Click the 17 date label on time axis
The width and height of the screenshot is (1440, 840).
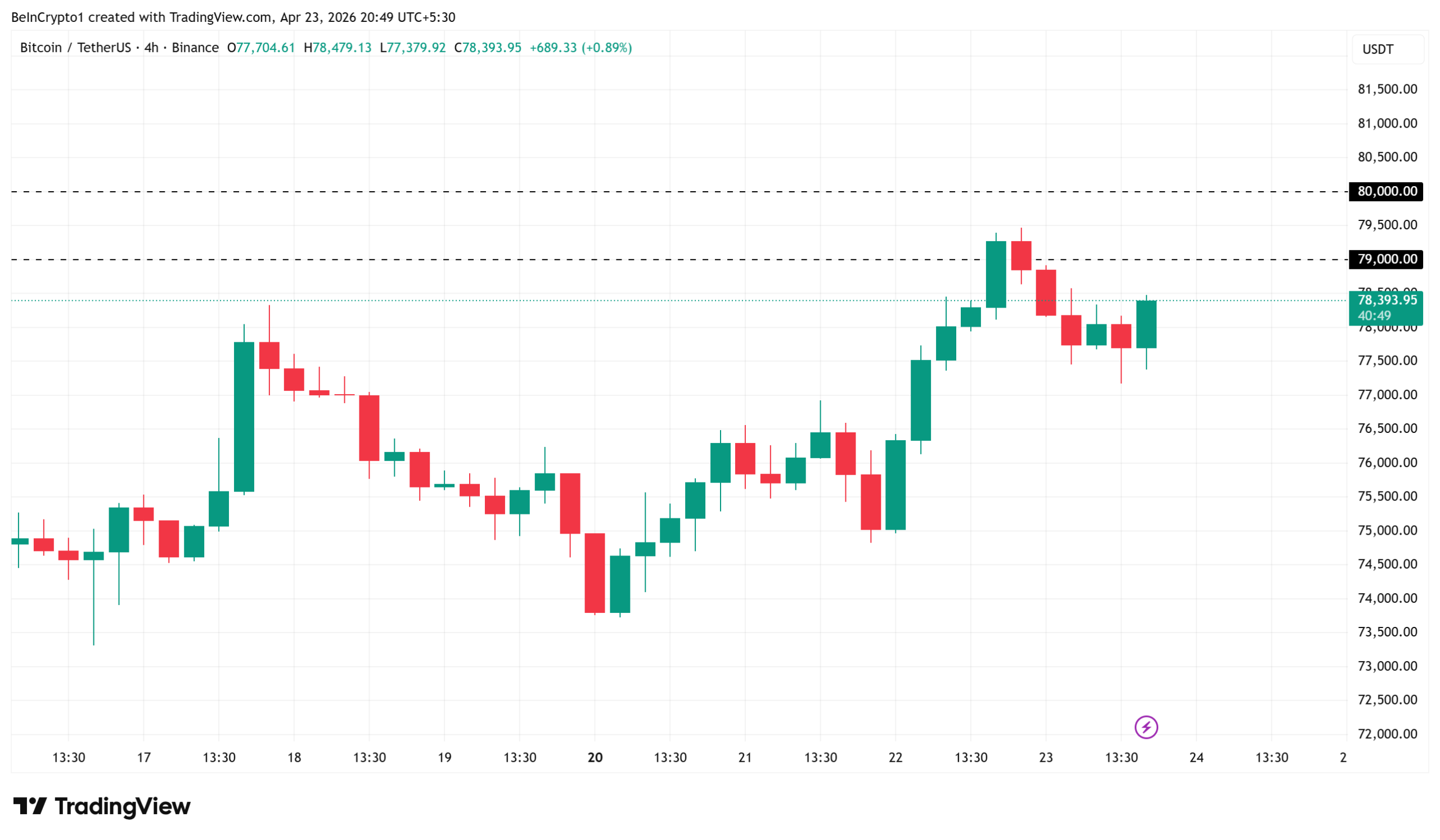click(x=143, y=757)
